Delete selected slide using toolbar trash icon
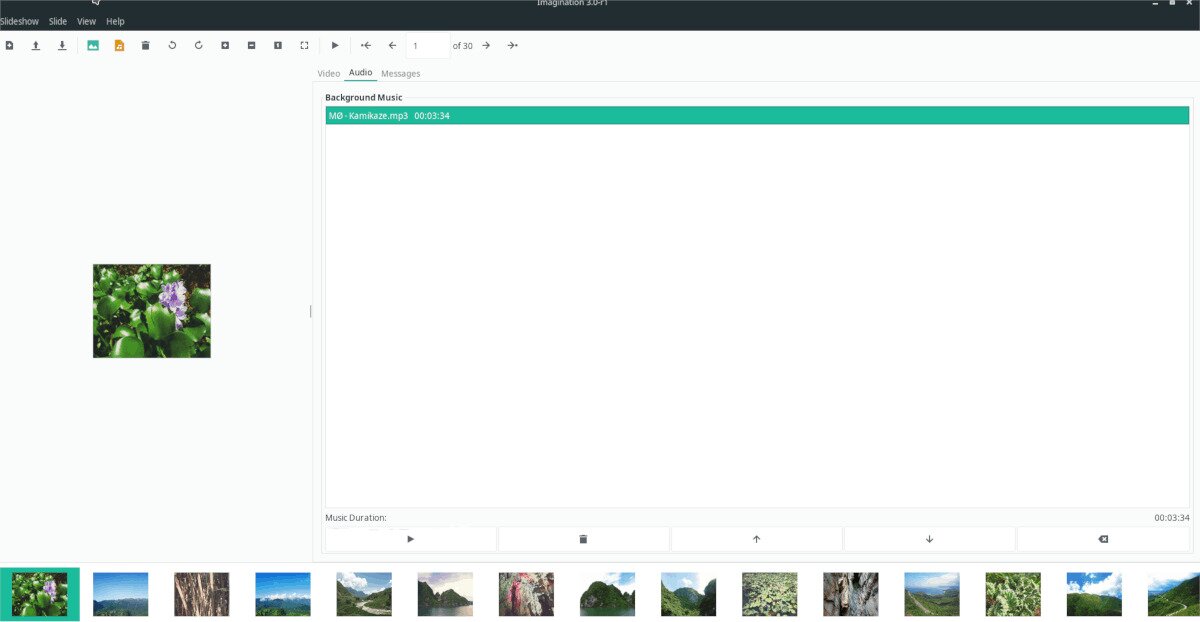1200x622 pixels. 146,45
